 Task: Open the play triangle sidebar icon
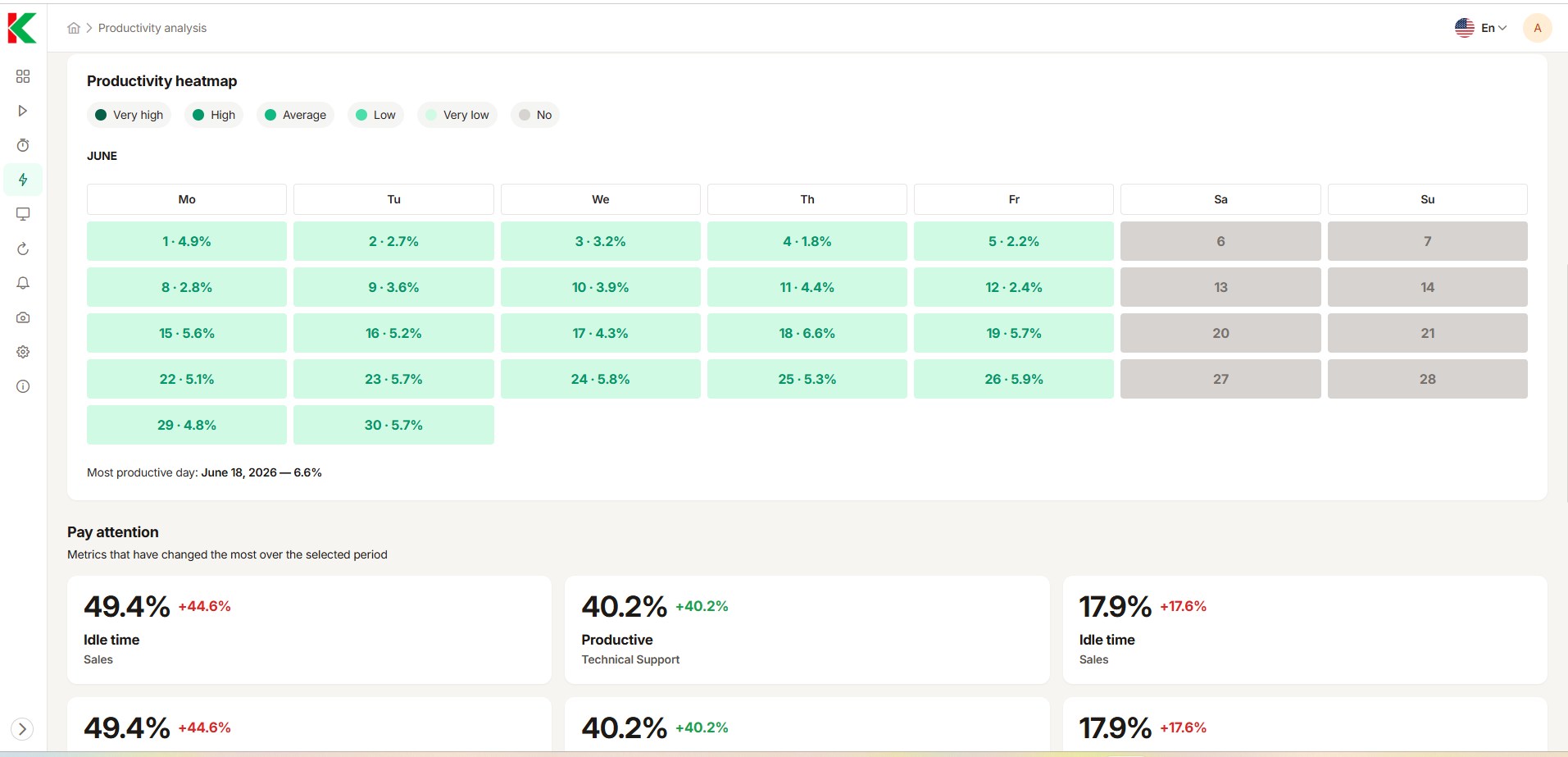[x=23, y=111]
